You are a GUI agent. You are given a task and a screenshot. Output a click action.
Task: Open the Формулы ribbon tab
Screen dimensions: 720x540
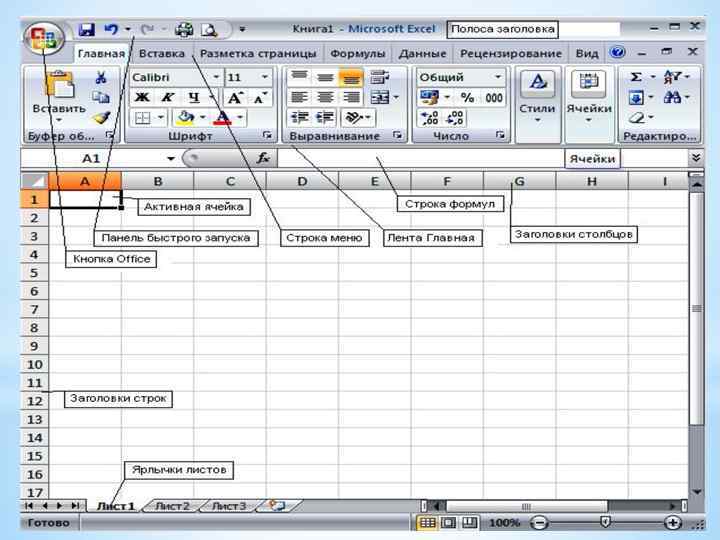(x=358, y=54)
